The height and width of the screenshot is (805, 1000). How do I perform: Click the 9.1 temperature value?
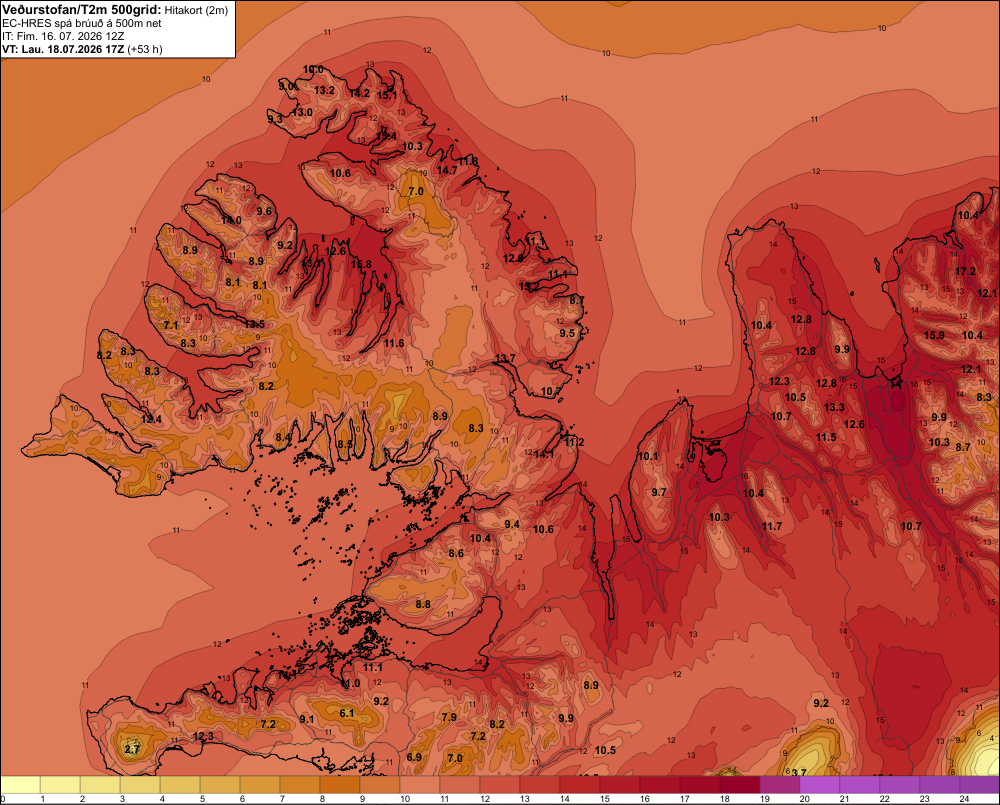pyautogui.click(x=307, y=719)
